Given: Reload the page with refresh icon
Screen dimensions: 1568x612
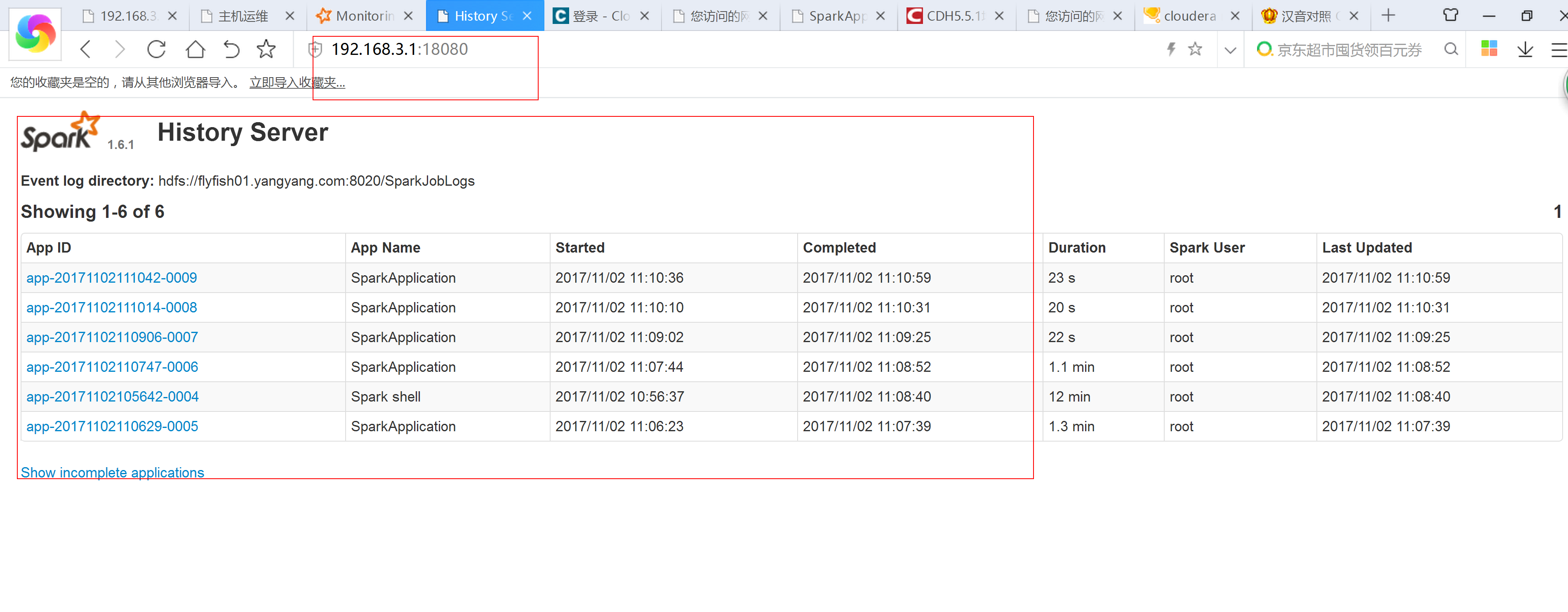Looking at the screenshot, I should 156,50.
